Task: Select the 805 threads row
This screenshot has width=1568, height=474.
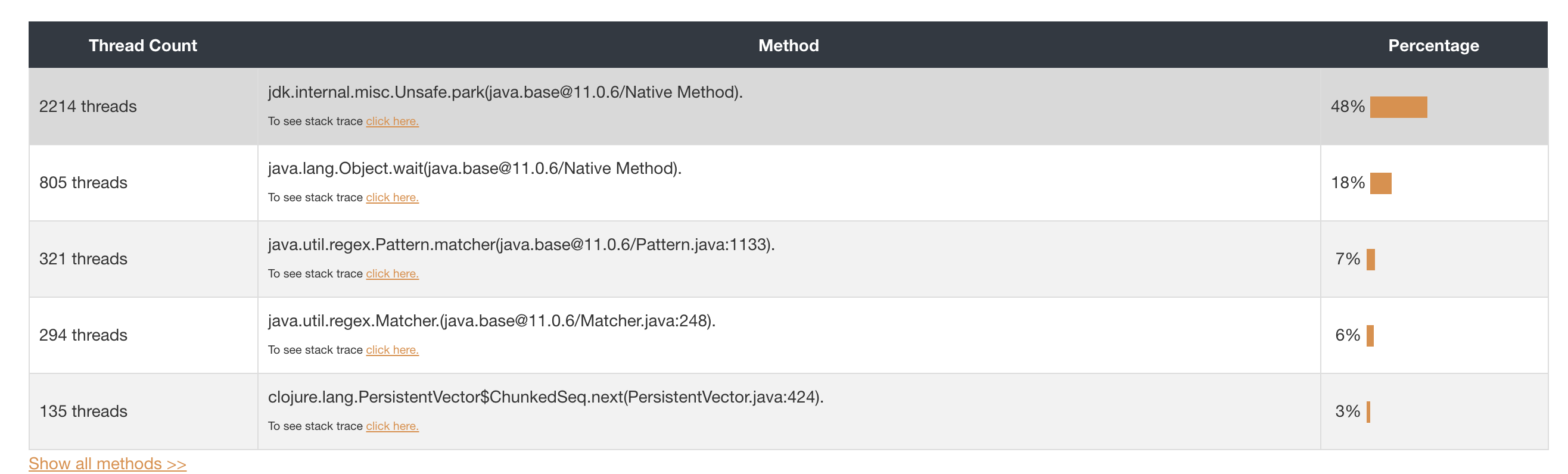Action: (x=84, y=182)
